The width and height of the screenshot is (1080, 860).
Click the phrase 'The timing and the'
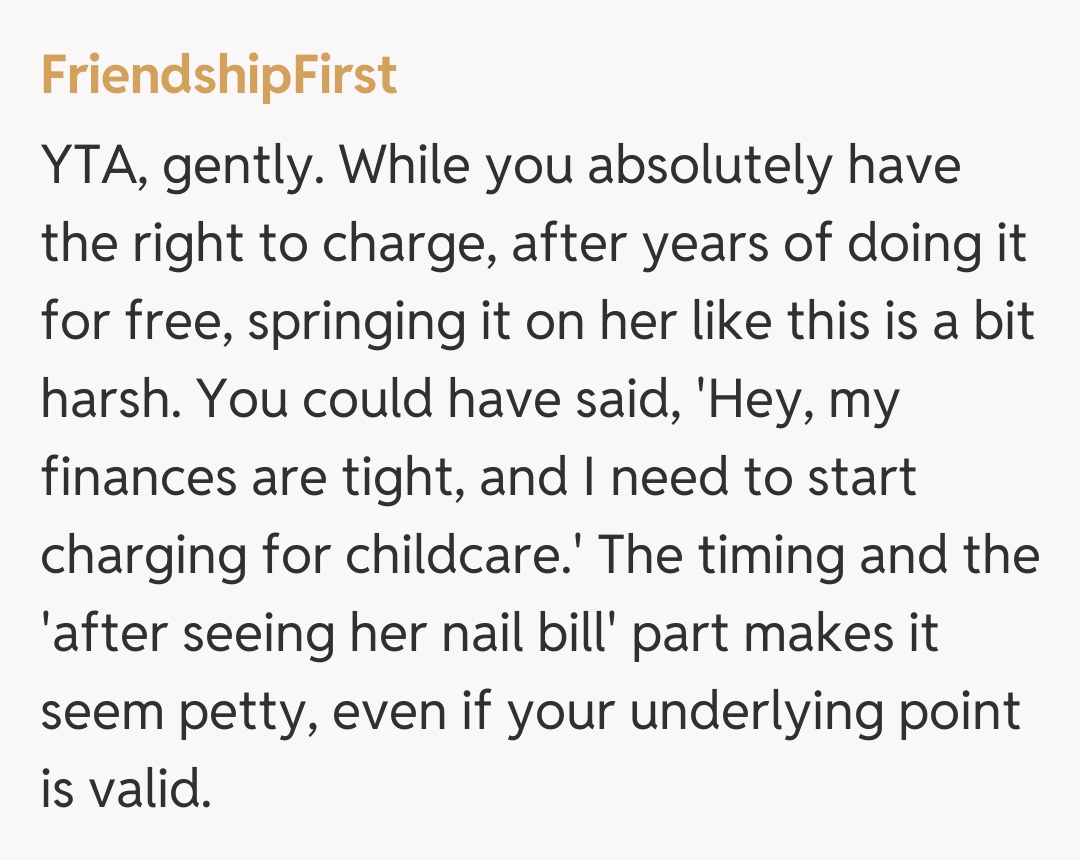point(818,554)
